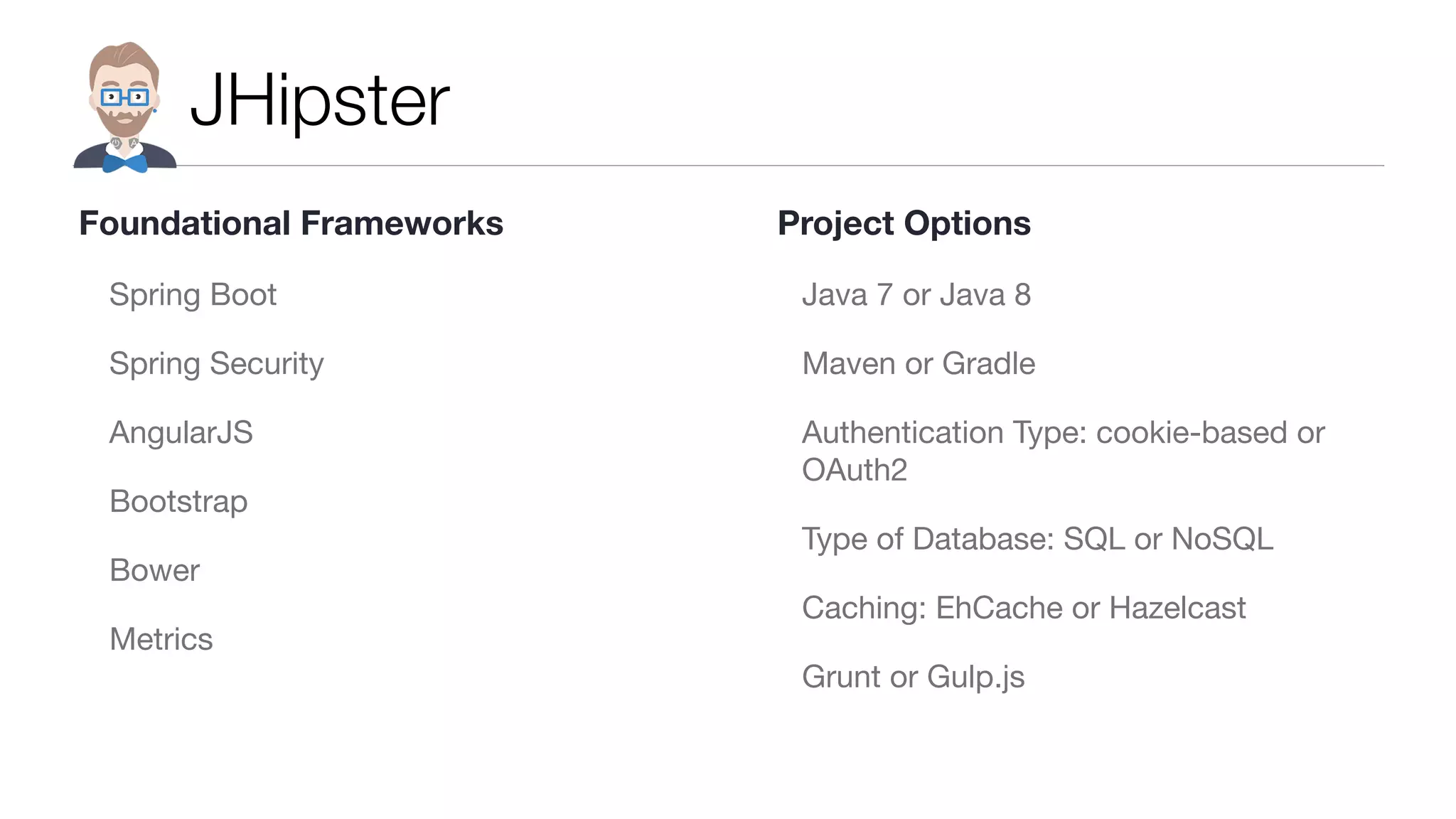The height and width of the screenshot is (819, 1456).
Task: Click the Authentication Type line
Action: pyautogui.click(x=1063, y=432)
